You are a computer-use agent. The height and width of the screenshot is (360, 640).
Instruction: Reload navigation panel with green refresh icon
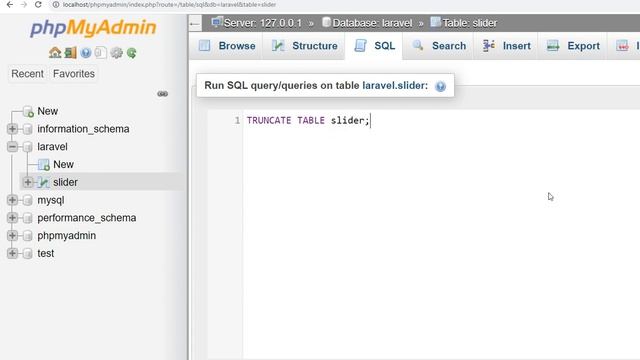[131, 53]
